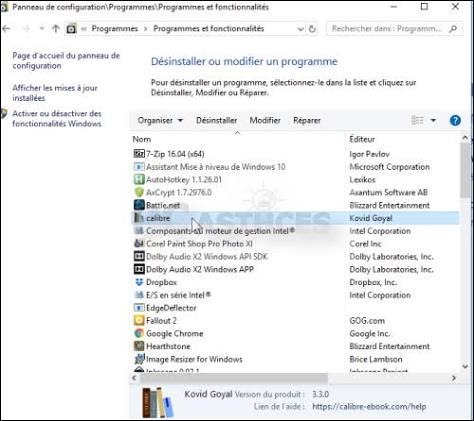Open Activer ou désactiver des fonctionnalités Windows
This screenshot has height=421, width=474.
click(57, 118)
